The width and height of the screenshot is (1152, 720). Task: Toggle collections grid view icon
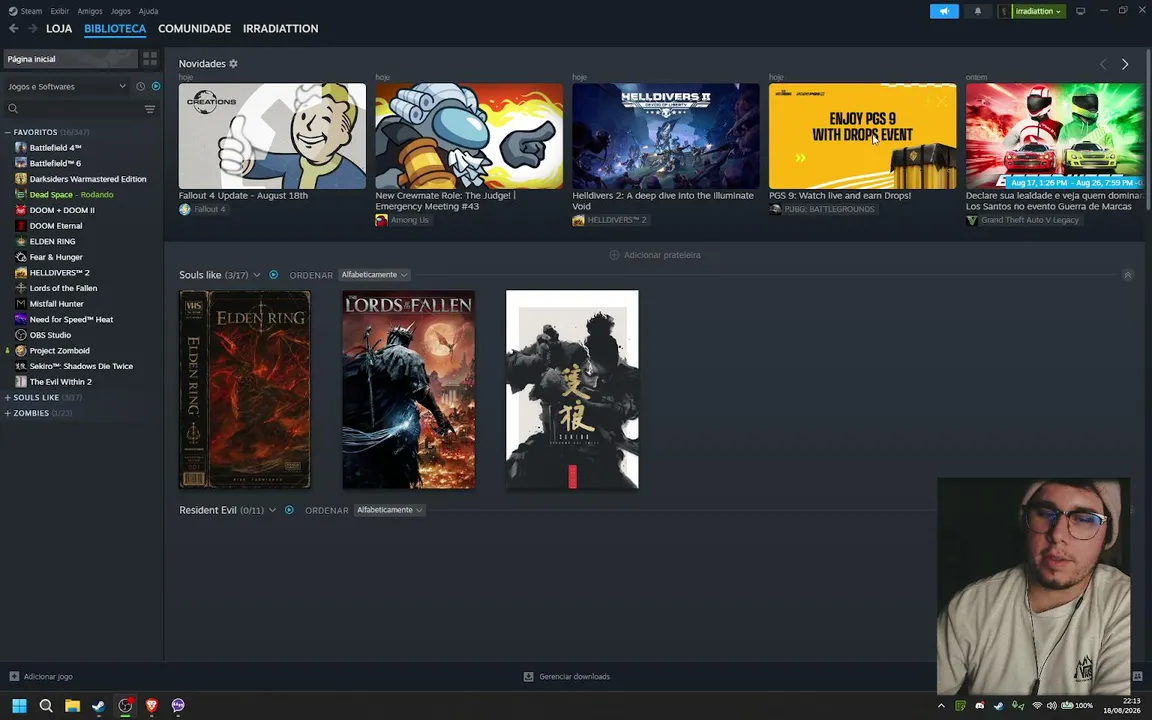150,59
